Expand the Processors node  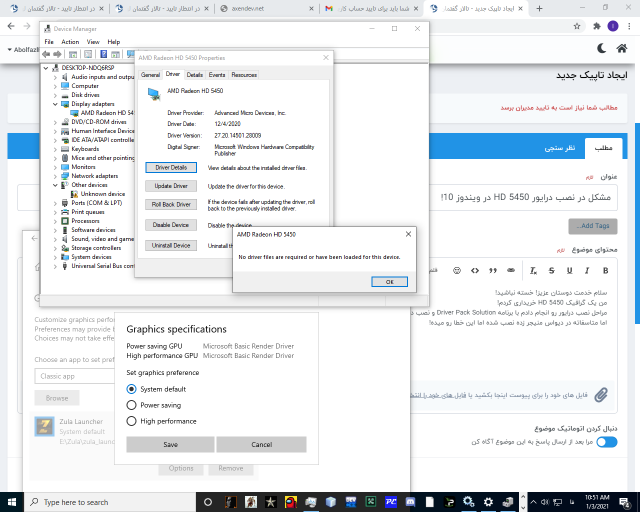tap(55, 221)
